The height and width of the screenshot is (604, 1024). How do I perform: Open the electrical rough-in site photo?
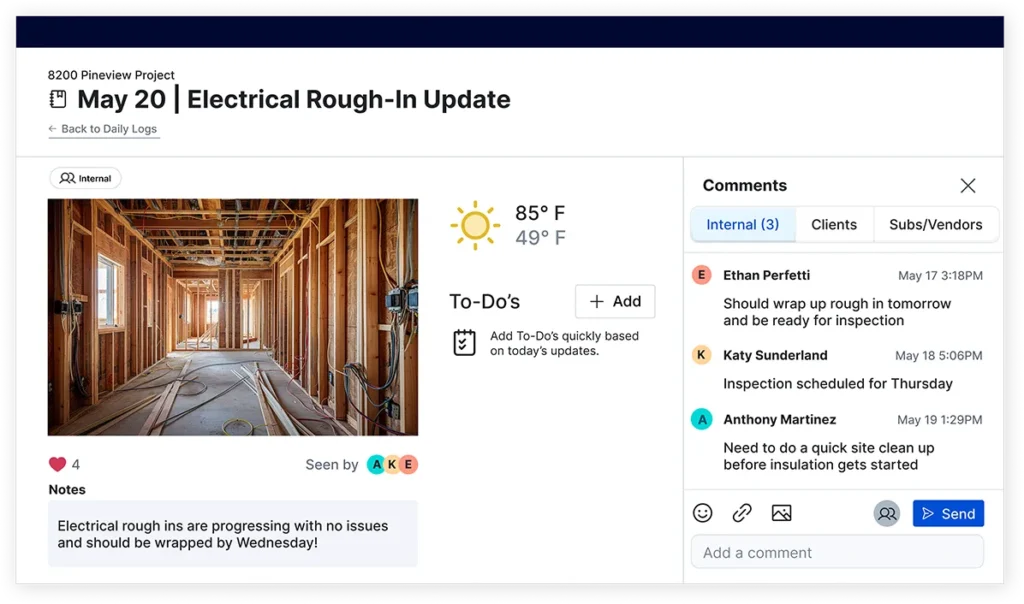[x=232, y=317]
